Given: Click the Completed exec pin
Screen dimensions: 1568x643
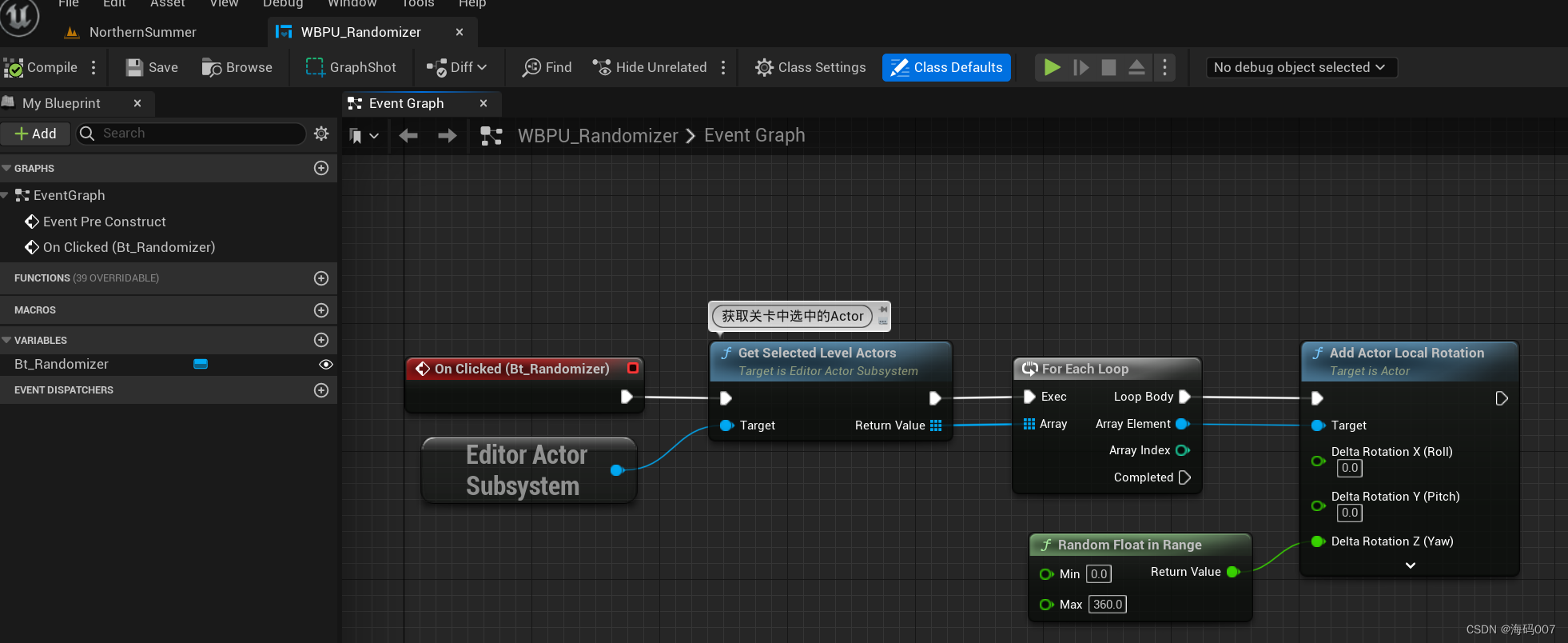Looking at the screenshot, I should [x=1184, y=477].
